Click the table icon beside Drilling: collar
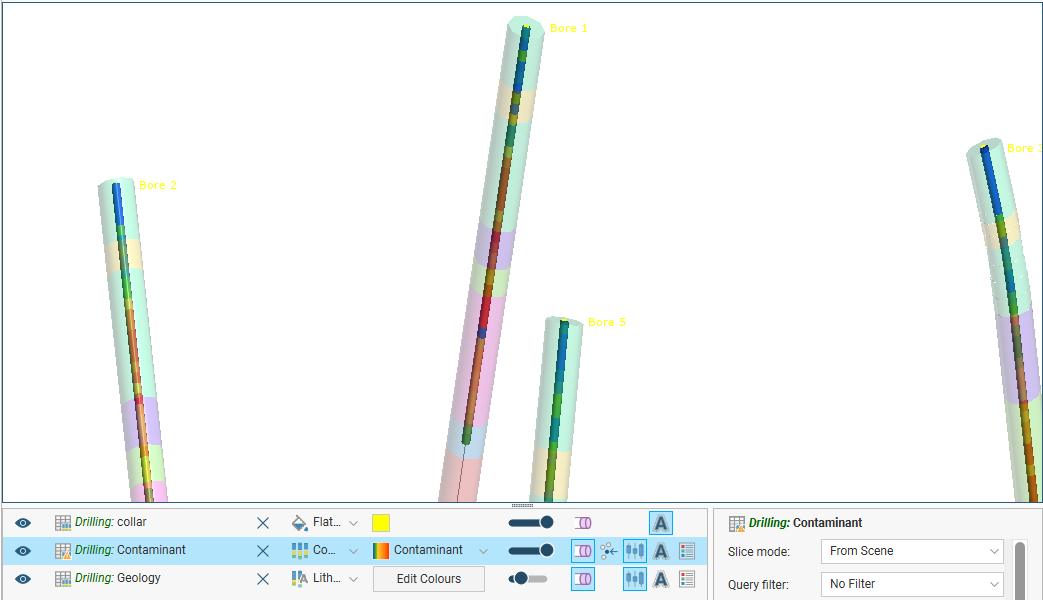 tap(63, 523)
